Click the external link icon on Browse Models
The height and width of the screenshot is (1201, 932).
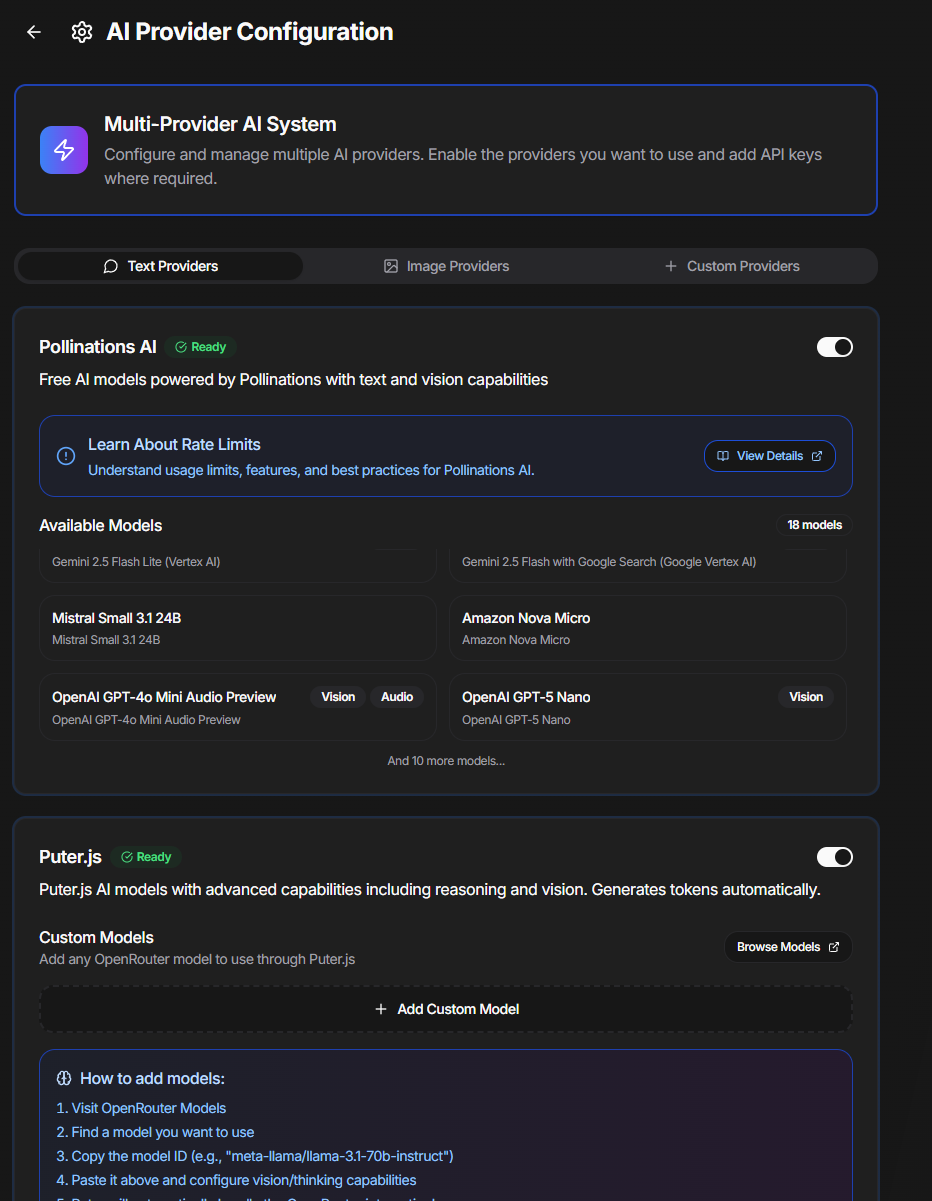(834, 947)
